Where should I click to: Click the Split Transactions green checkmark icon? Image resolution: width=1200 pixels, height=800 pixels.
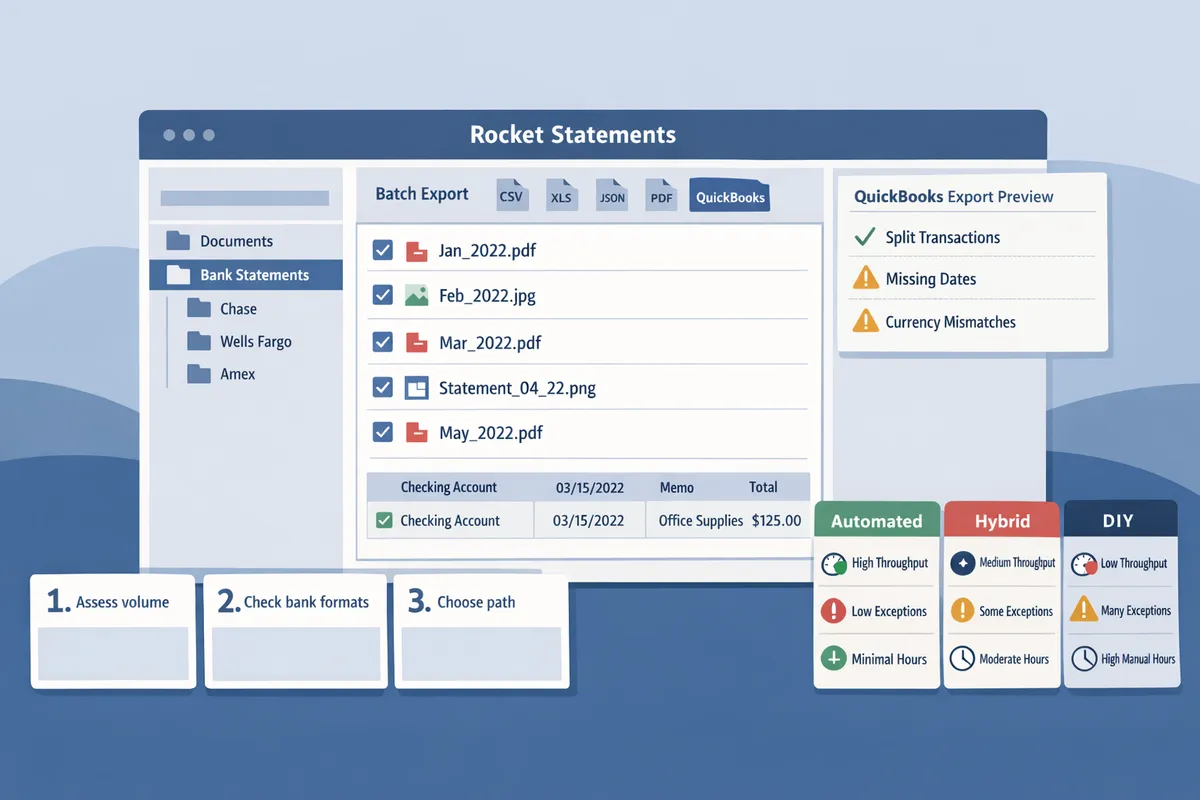[865, 237]
